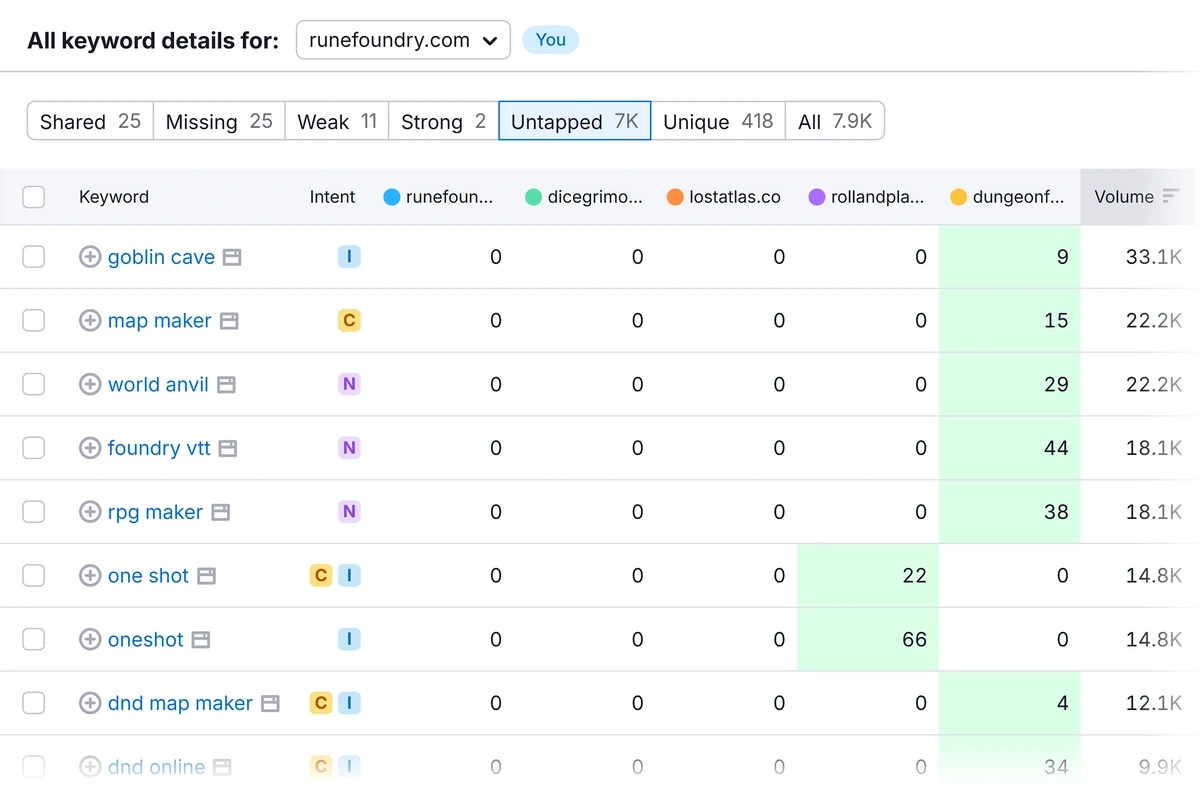Screen dimensions: 1200x786
Task: Click the yellow dungeonf... column dot
Action: coord(959,197)
